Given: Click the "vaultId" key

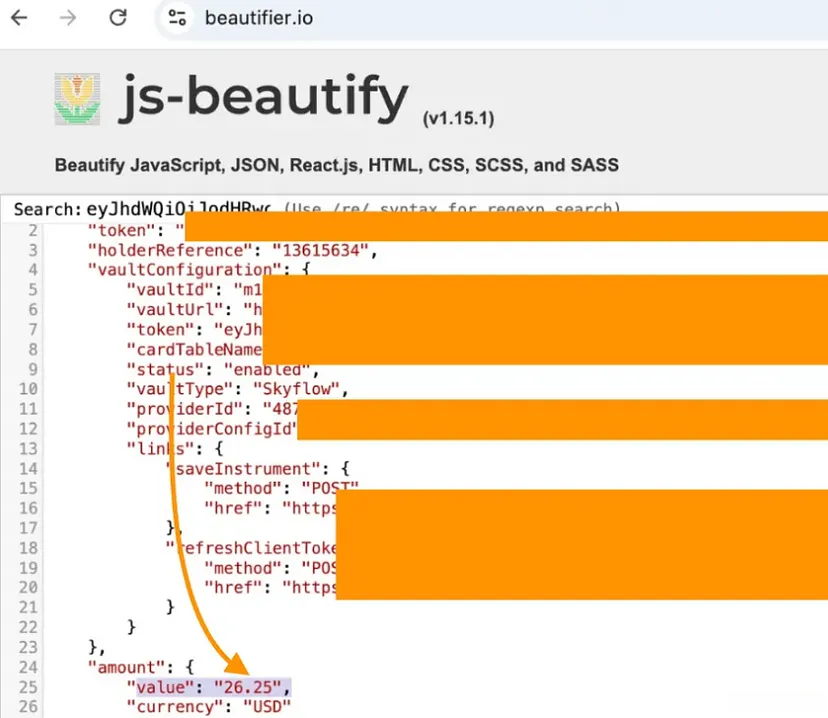Looking at the screenshot, I should 170,289.
